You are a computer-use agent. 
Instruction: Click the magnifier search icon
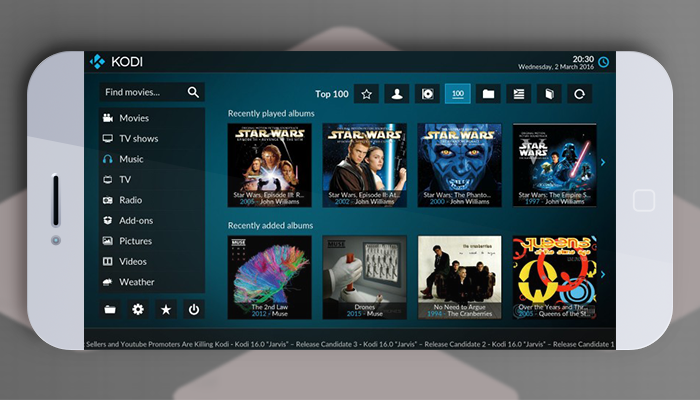click(x=193, y=92)
